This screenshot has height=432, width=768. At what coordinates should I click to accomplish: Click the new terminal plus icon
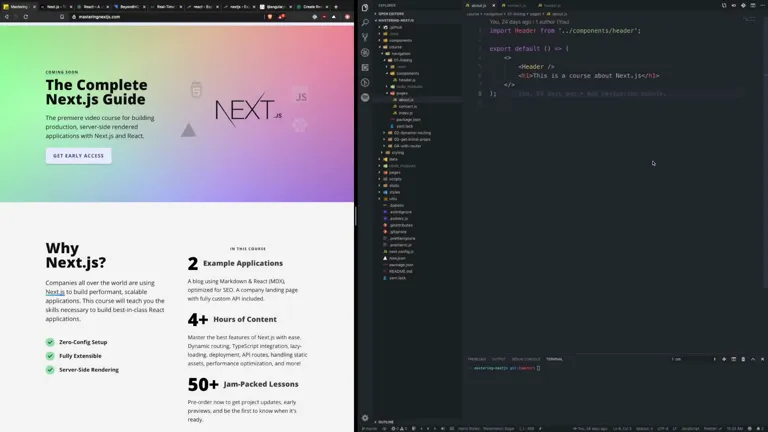724,359
